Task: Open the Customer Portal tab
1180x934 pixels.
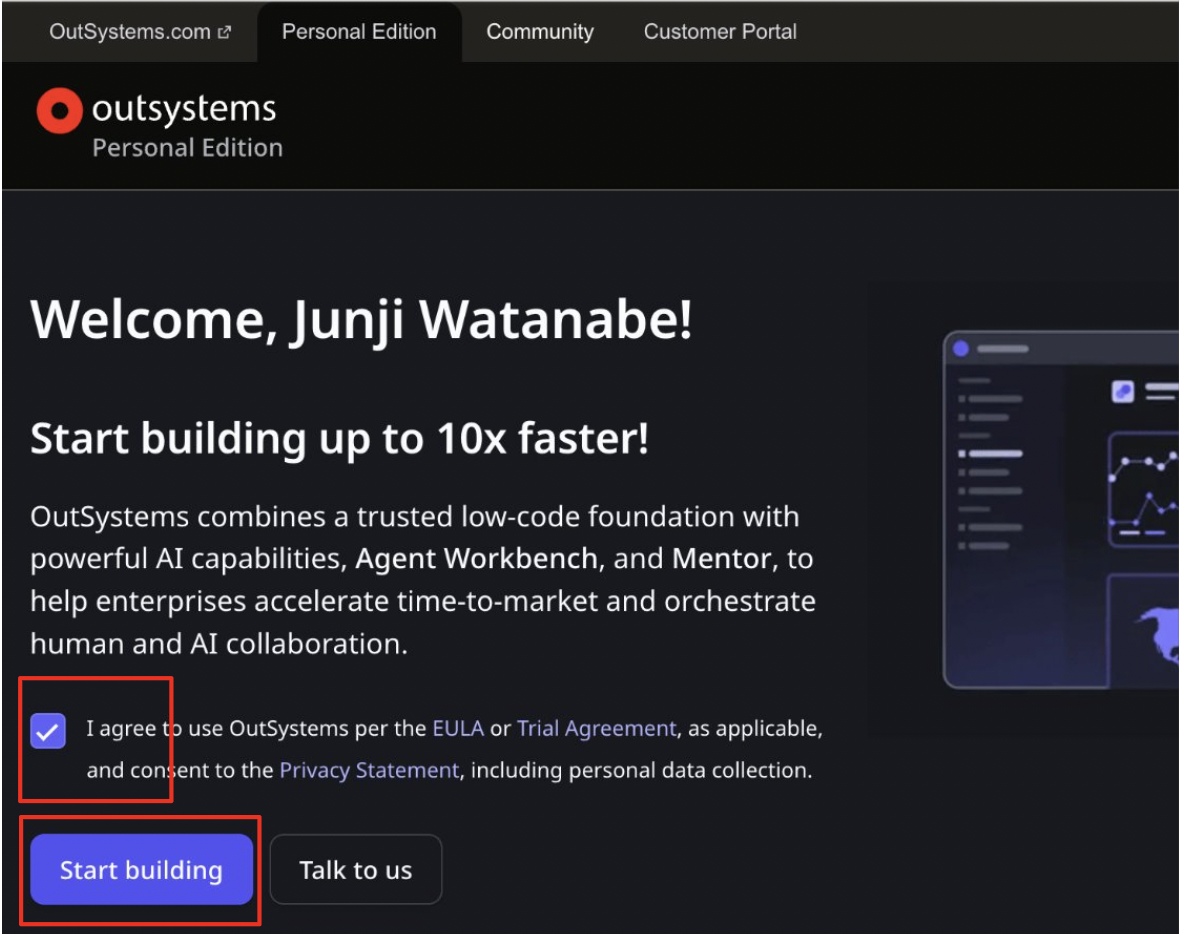Action: (x=720, y=31)
